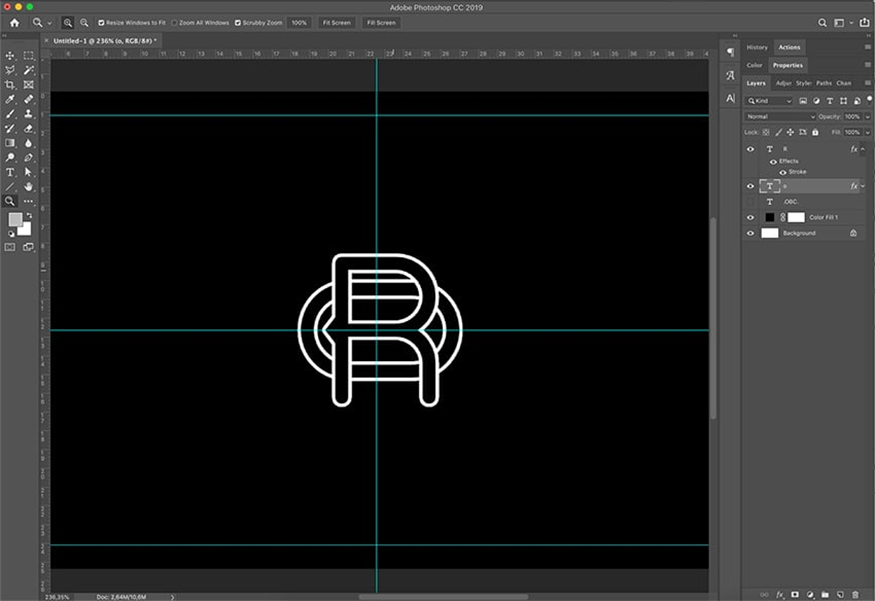Select the Hand tool
The image size is (875, 601).
click(x=29, y=186)
